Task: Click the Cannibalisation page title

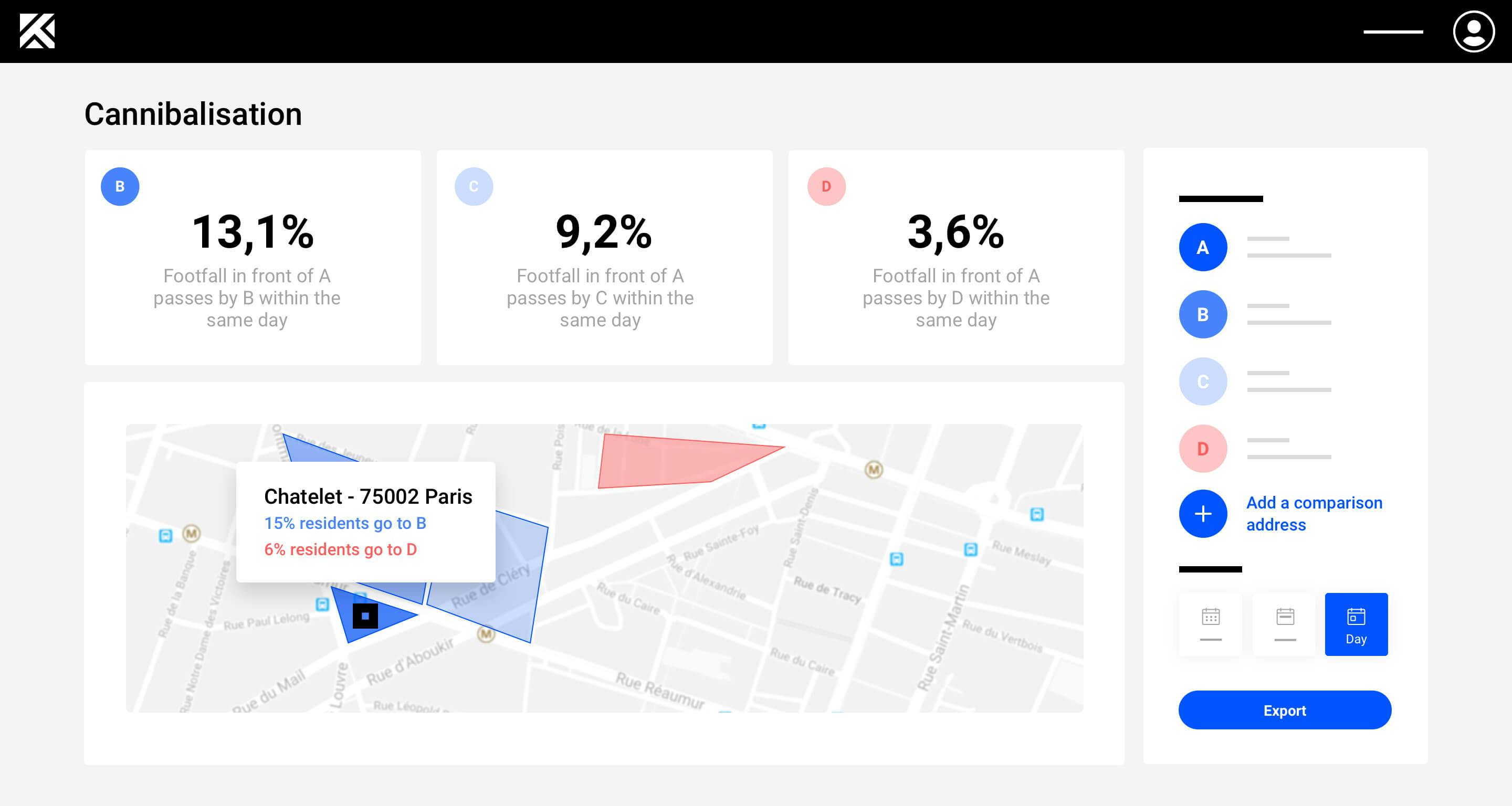Action: tap(193, 114)
